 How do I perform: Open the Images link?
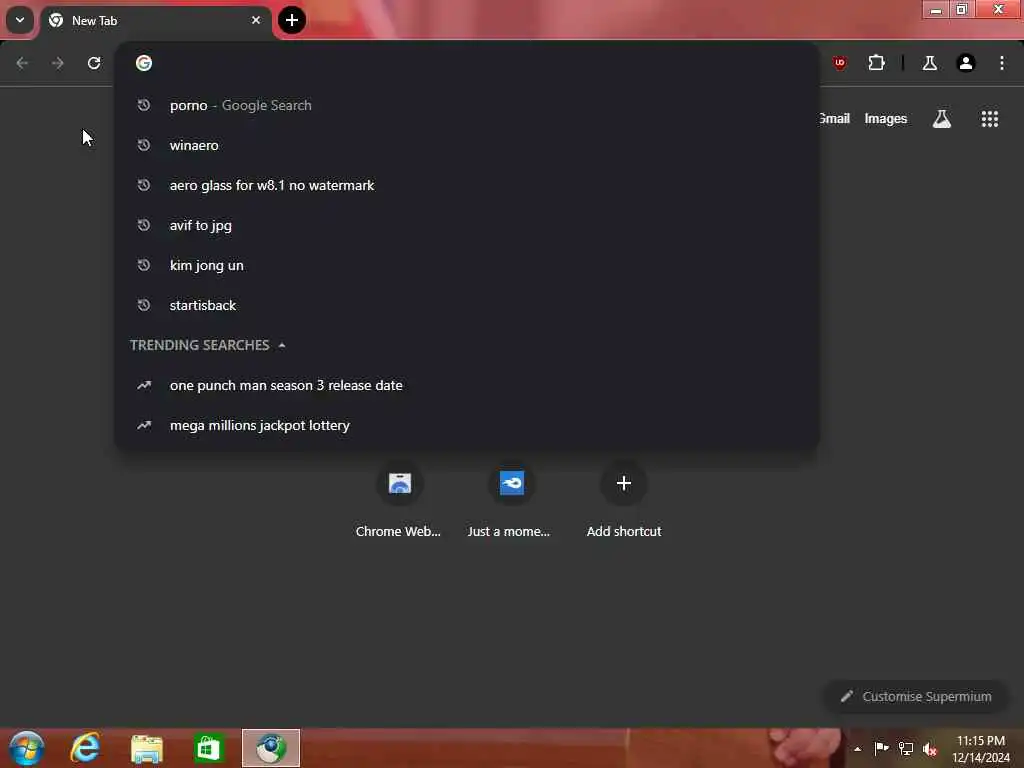(886, 118)
